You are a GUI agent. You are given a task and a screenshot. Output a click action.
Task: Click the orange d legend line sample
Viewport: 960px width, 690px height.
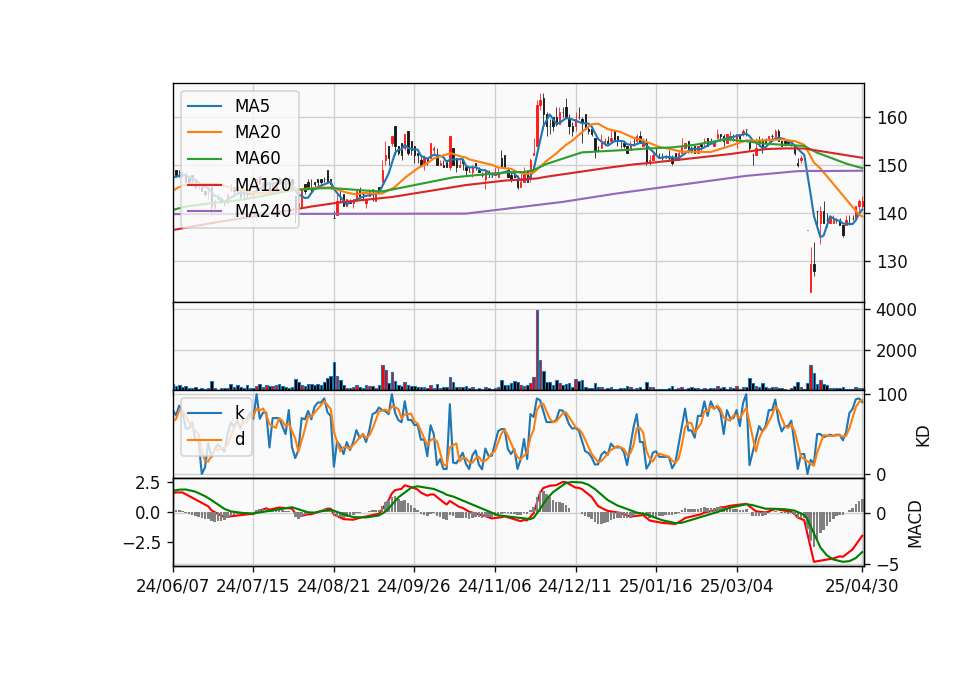pyautogui.click(x=204, y=440)
